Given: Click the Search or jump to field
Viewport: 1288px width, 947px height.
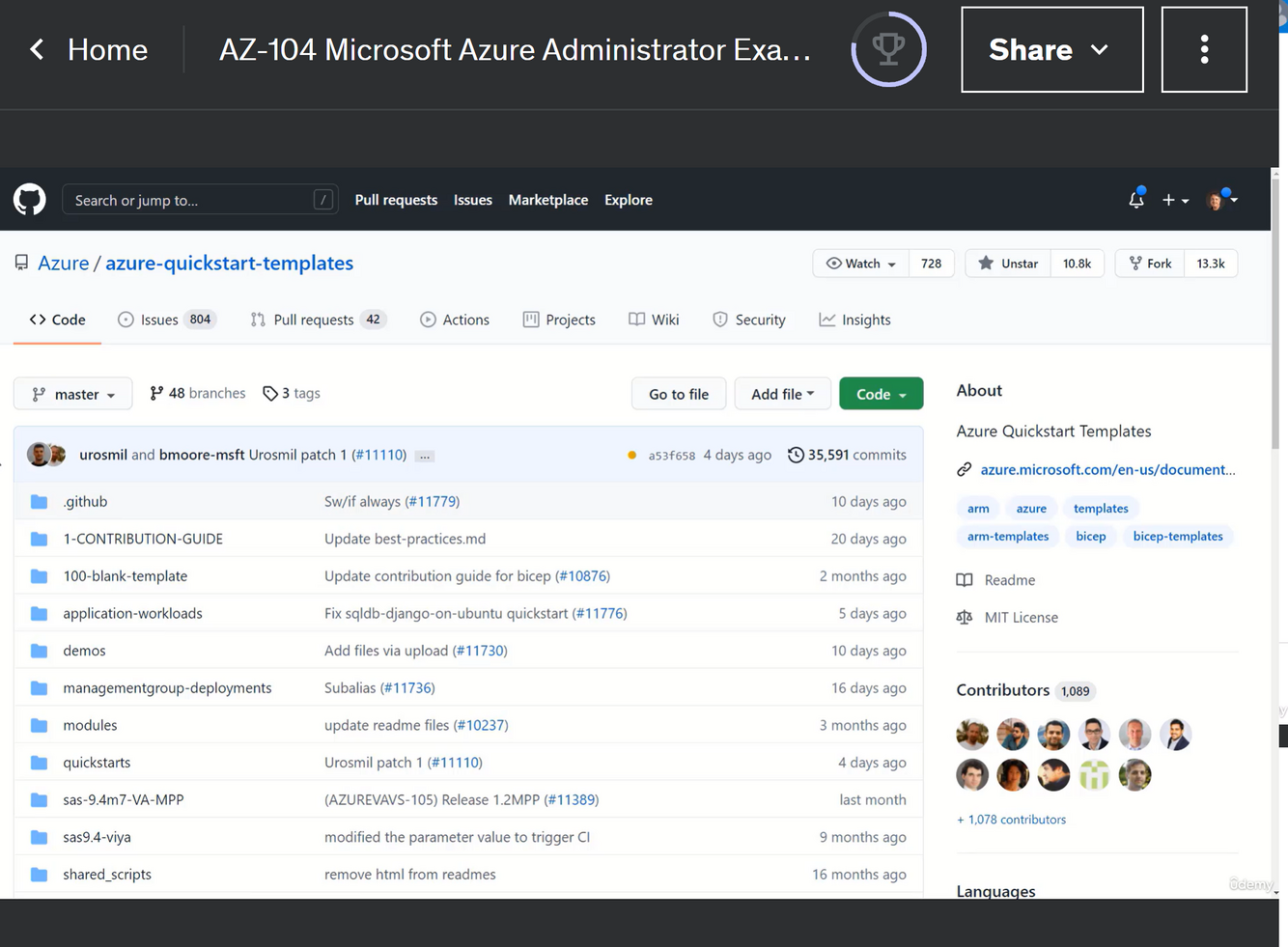Looking at the screenshot, I should [x=200, y=200].
